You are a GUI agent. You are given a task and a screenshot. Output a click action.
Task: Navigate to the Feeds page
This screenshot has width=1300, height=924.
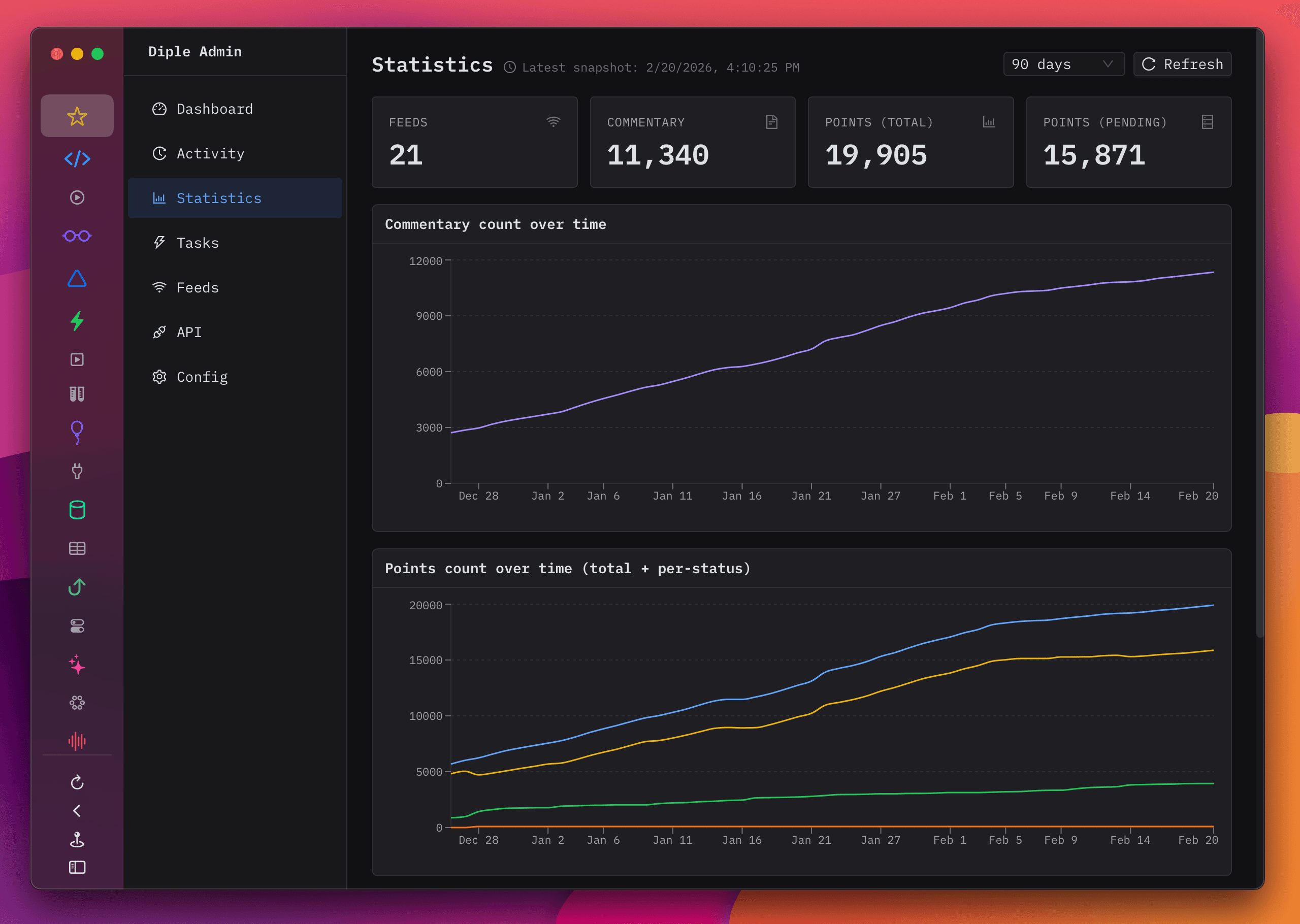197,287
